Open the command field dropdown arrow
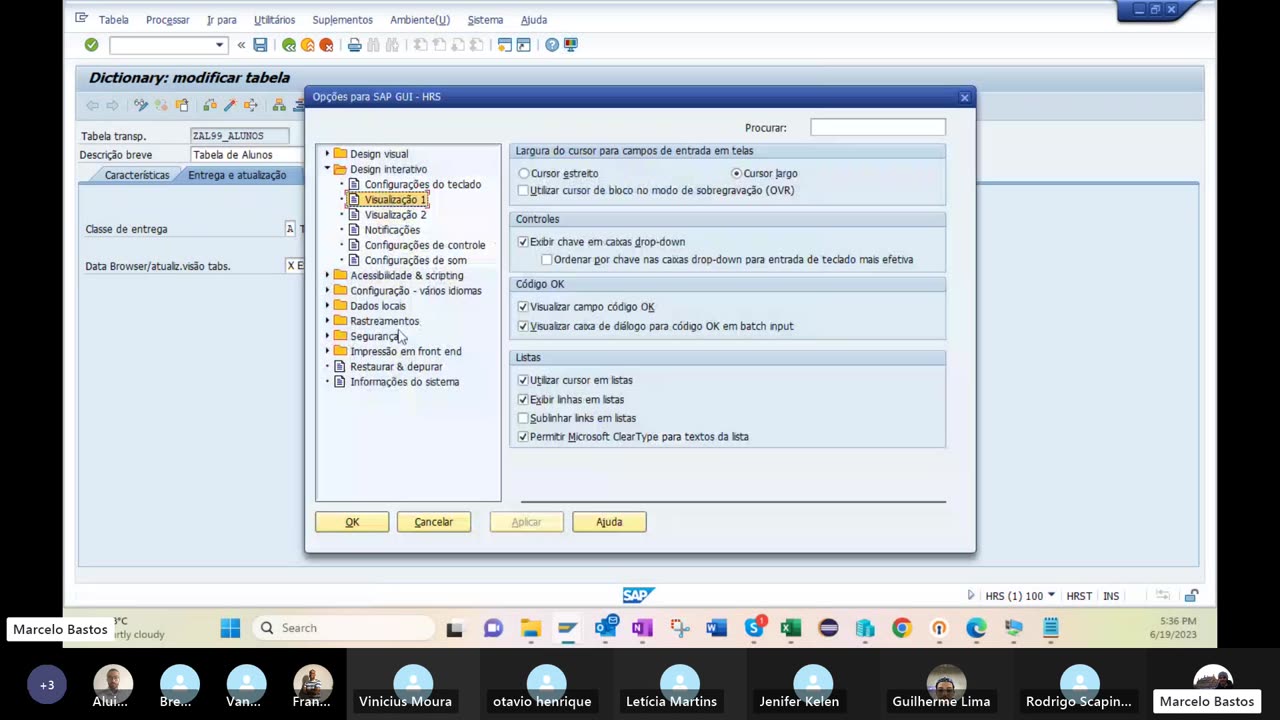 tap(219, 45)
